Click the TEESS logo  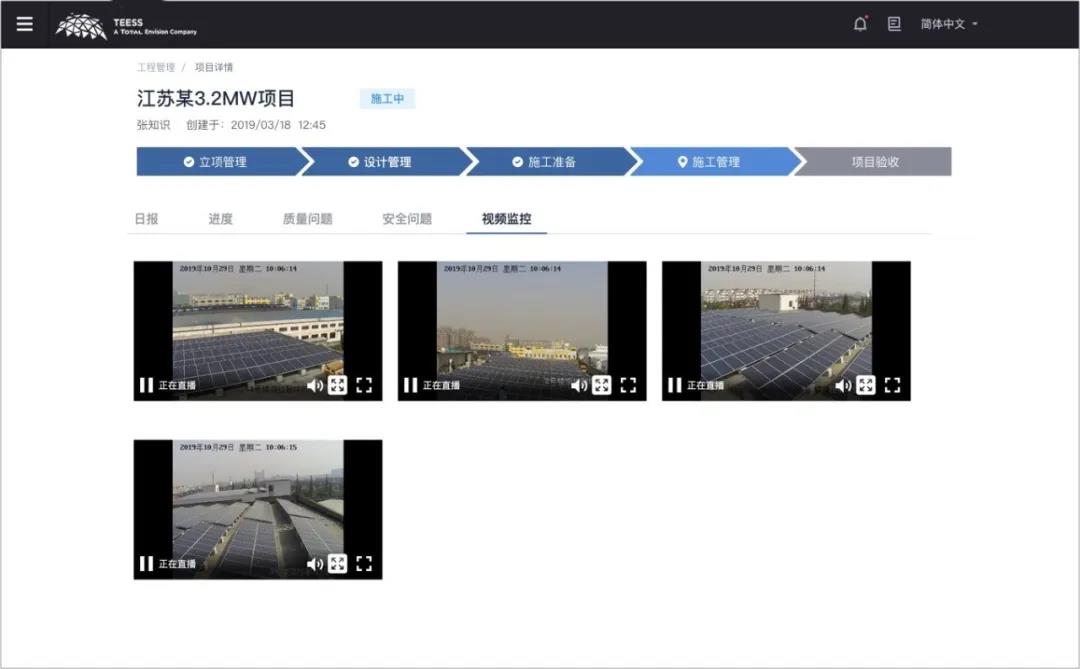125,25
